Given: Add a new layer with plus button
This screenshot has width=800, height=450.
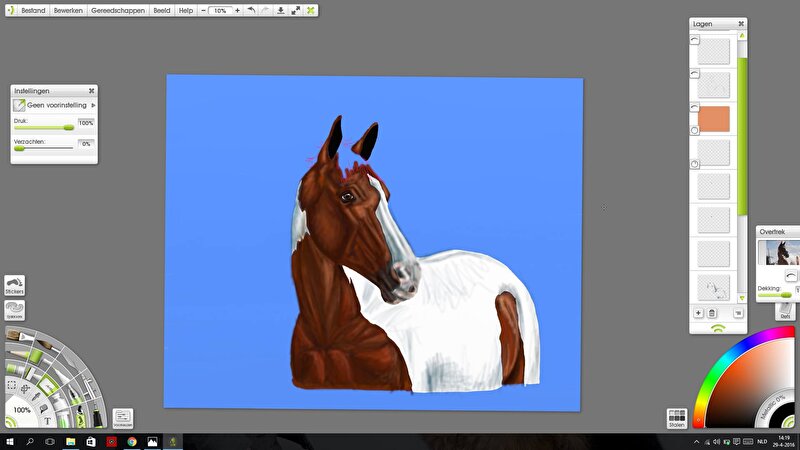Looking at the screenshot, I should point(697,313).
